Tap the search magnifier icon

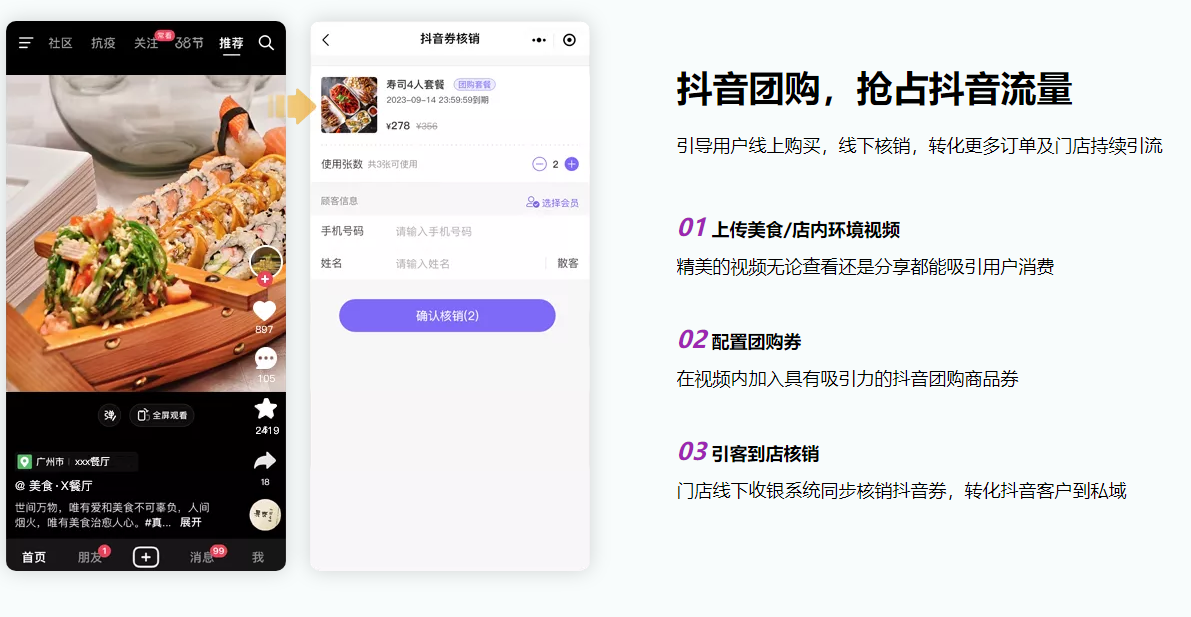tap(266, 43)
